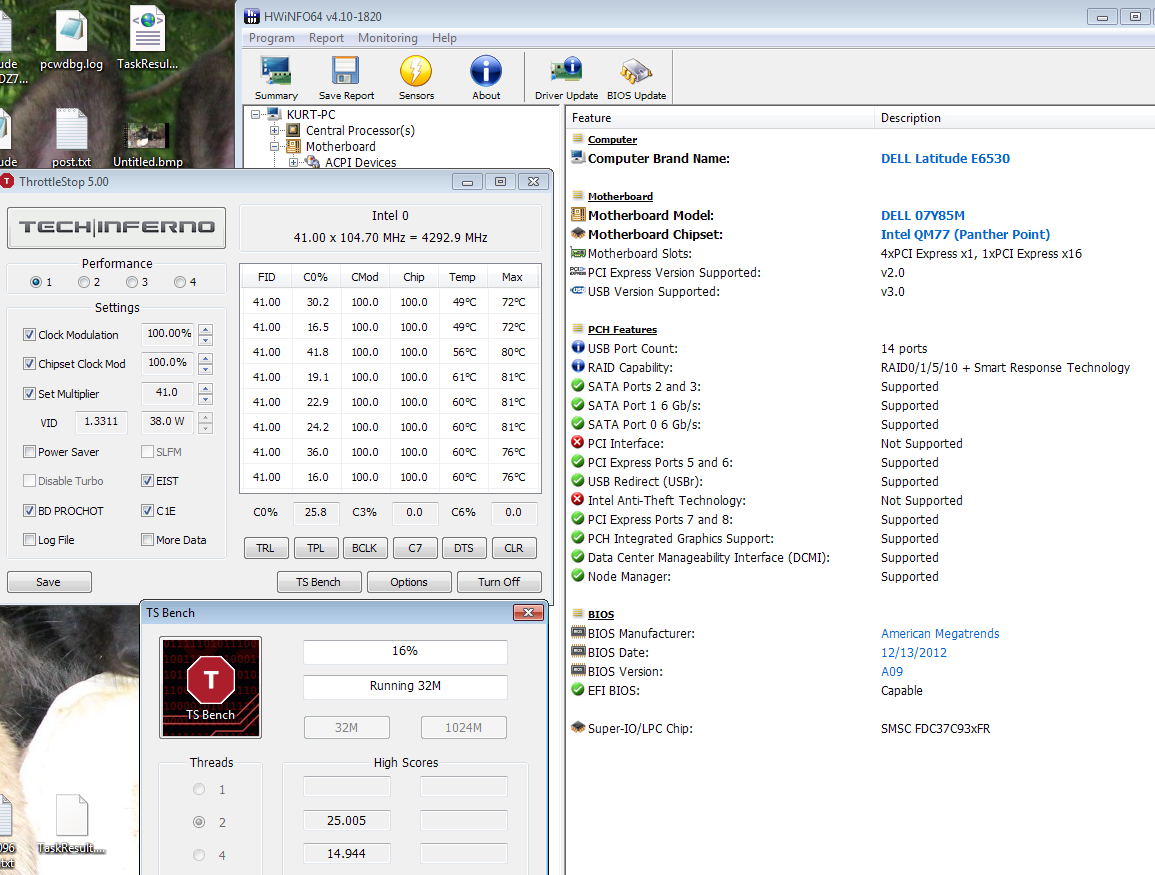
Task: Click the info icon beside USB Port Count
Action: click(x=578, y=348)
